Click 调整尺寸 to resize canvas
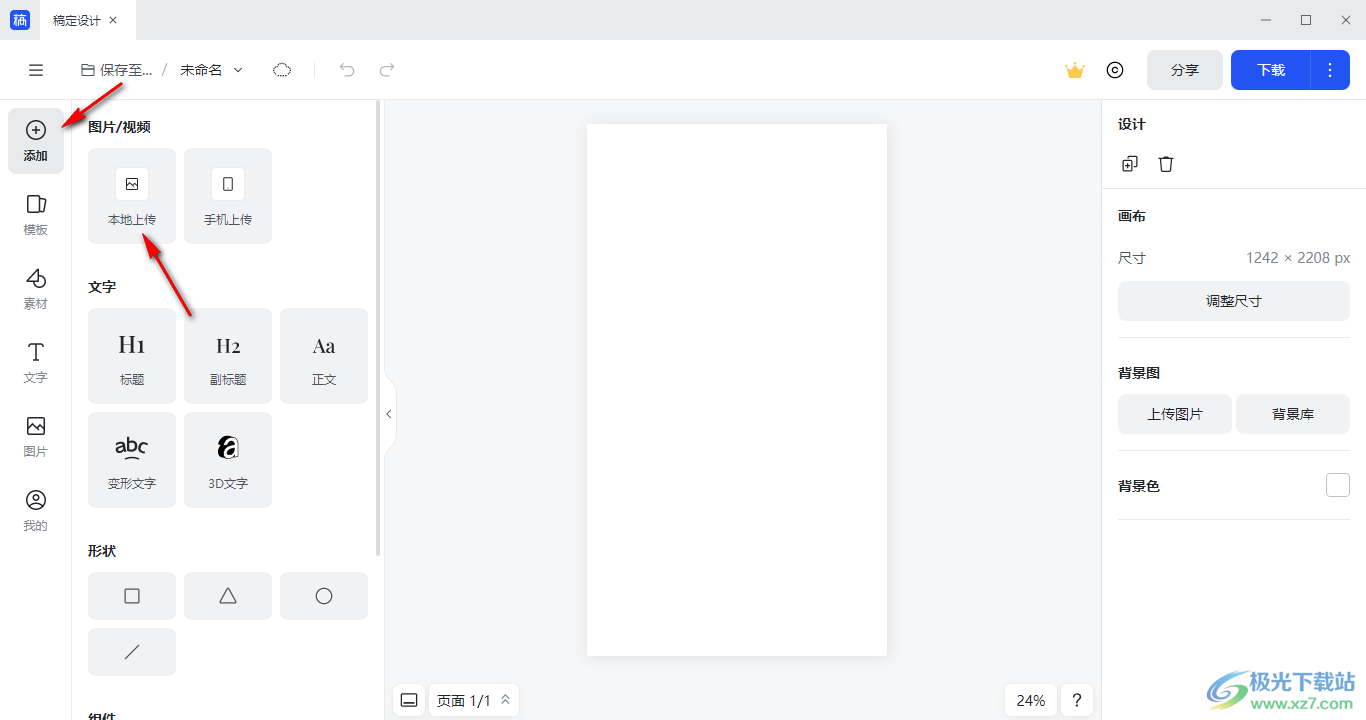1366x720 pixels. coord(1234,301)
